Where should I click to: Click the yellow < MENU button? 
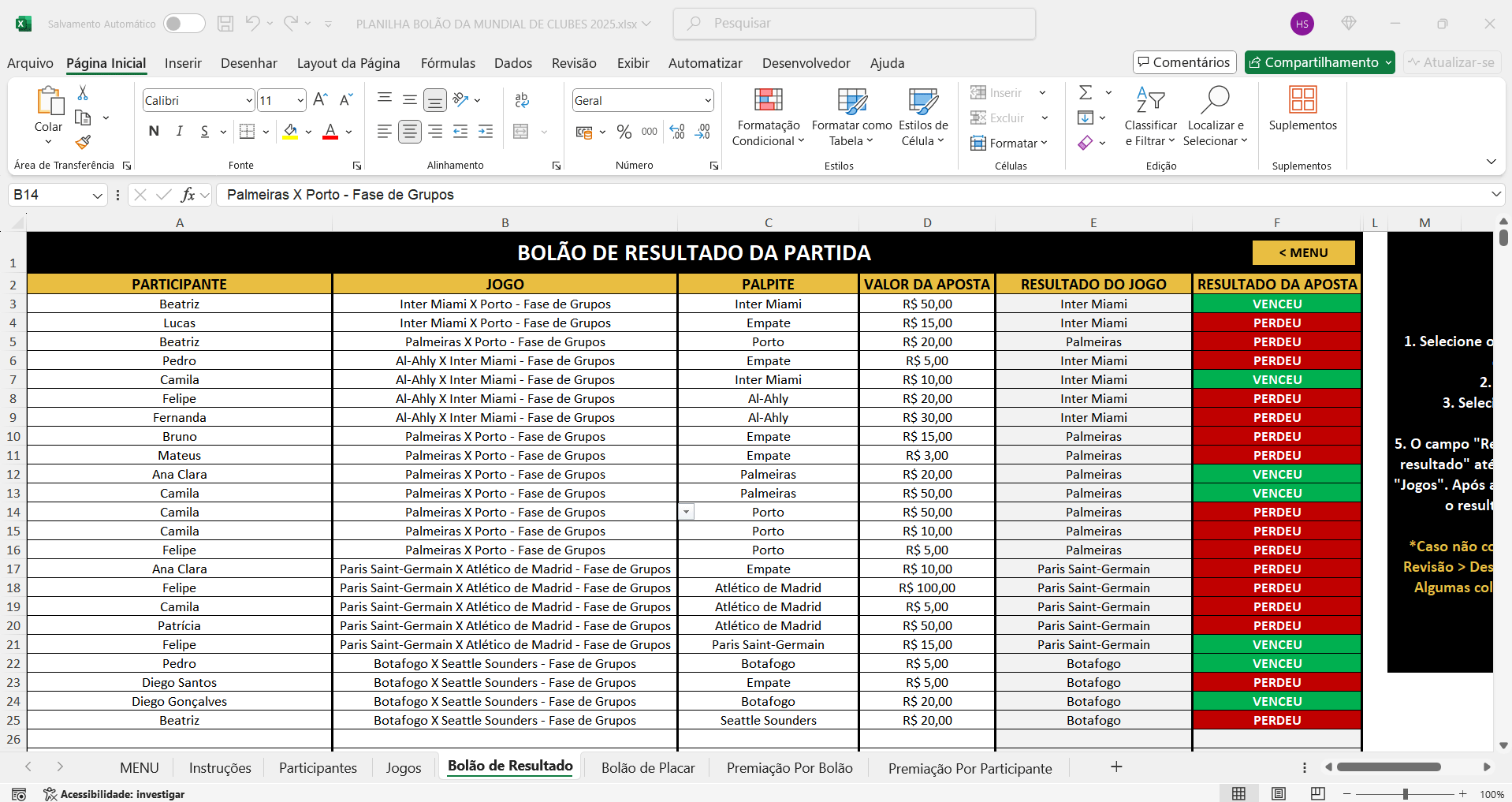tap(1303, 252)
